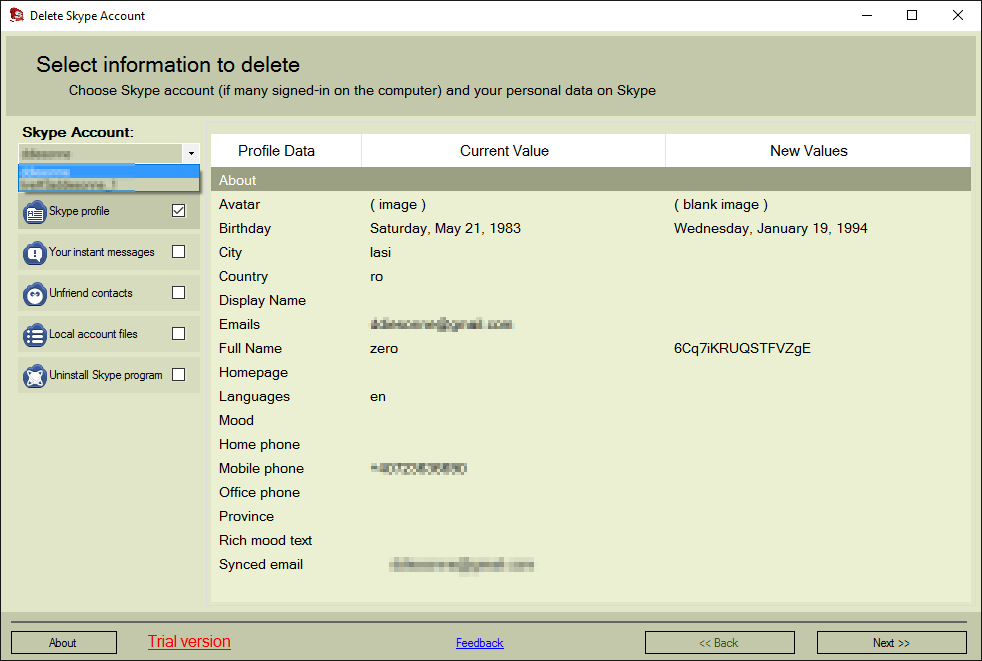This screenshot has width=982, height=661.
Task: Click the instant messages speech bubble icon
Action: [34, 253]
